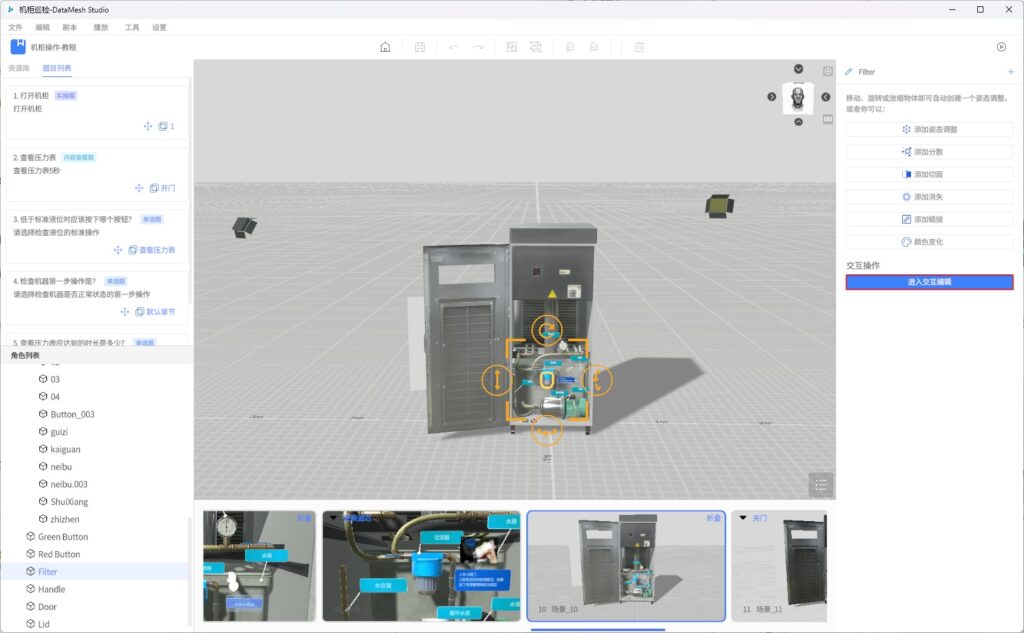Click the arrow left of the view head

(771, 97)
